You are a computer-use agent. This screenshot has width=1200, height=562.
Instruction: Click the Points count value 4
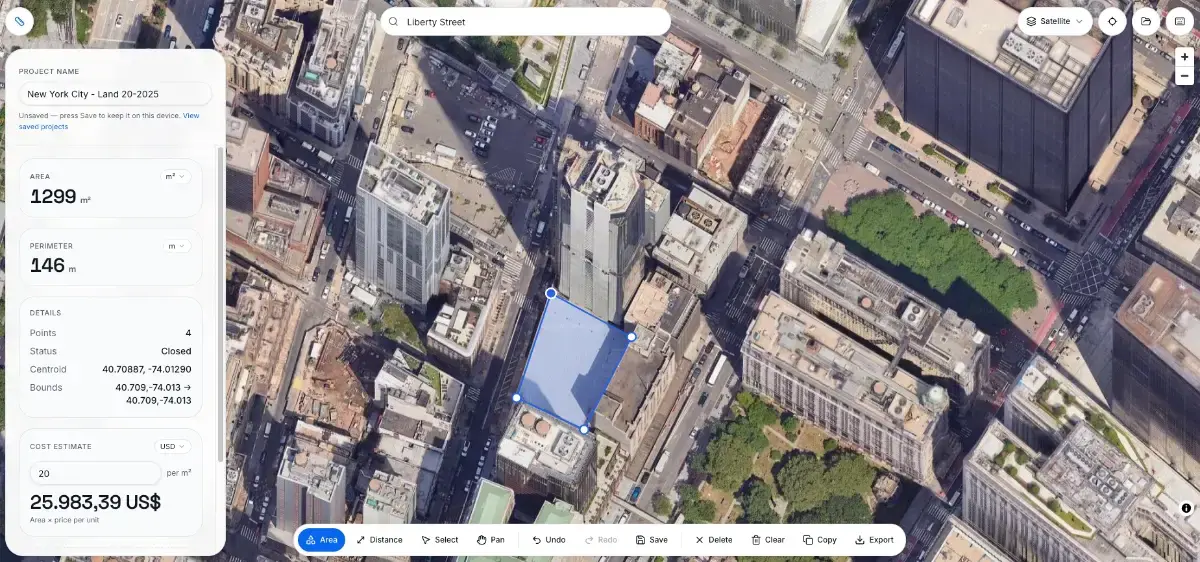[188, 333]
